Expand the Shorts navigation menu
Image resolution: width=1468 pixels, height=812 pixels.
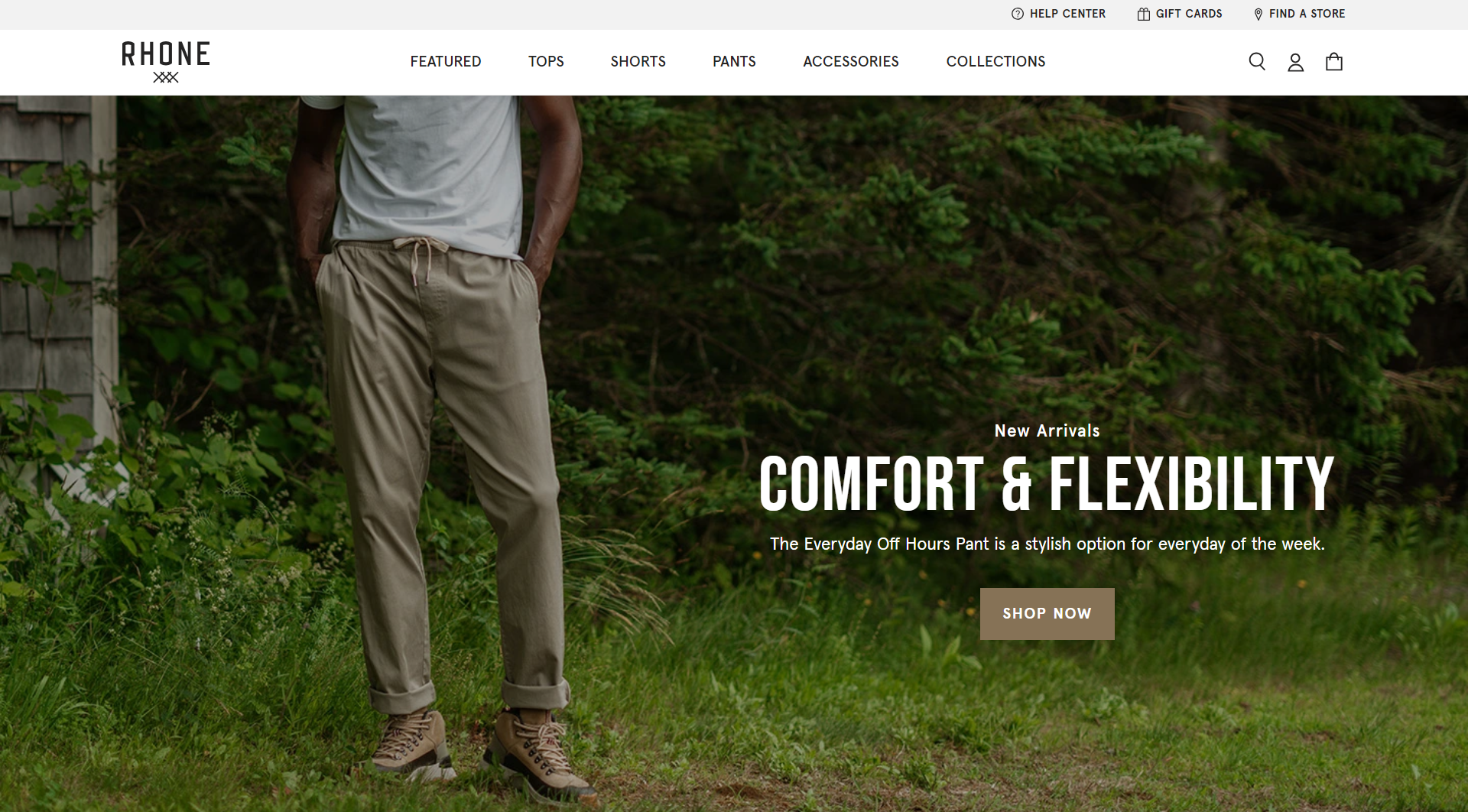click(x=638, y=61)
